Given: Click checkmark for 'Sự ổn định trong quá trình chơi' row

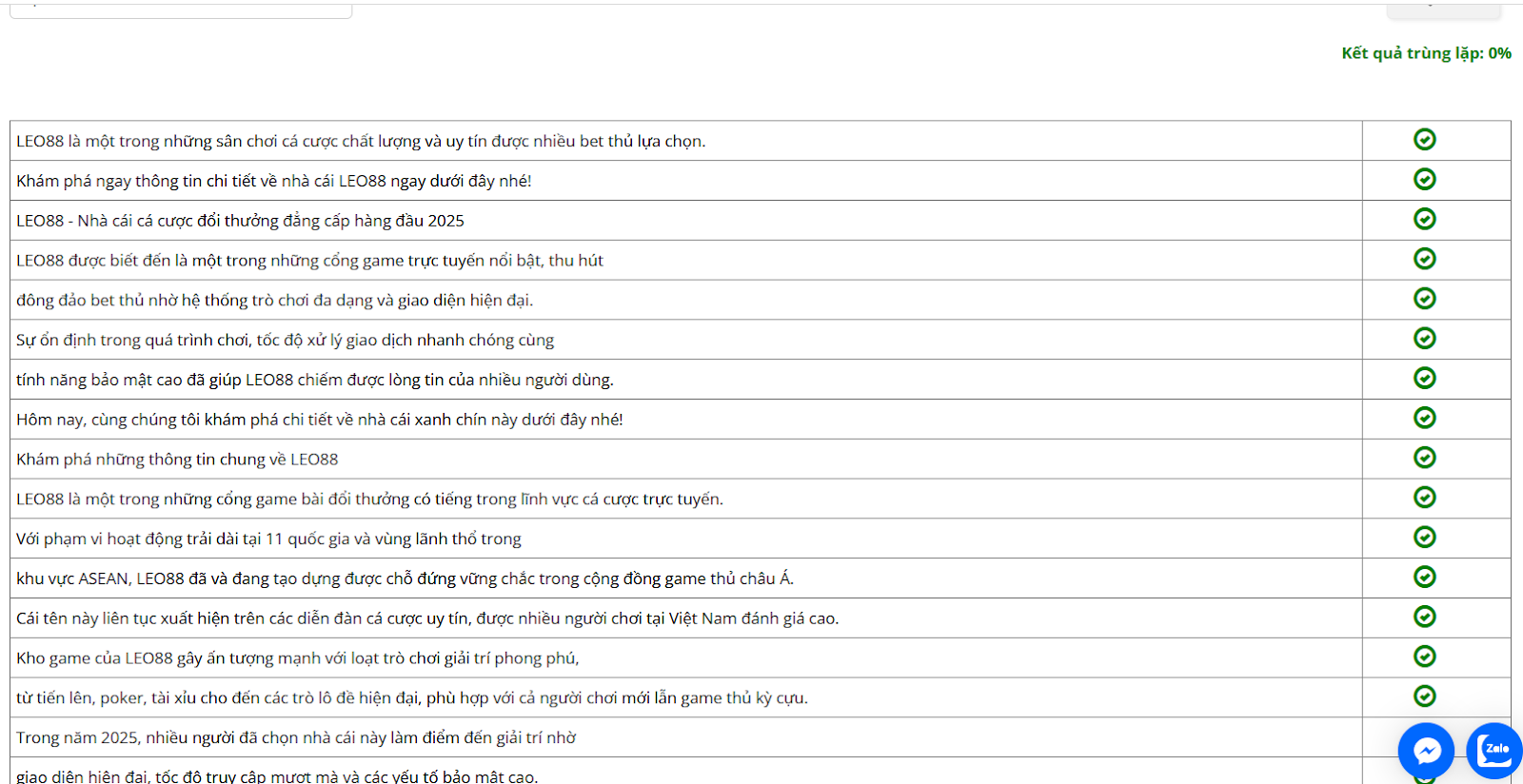Looking at the screenshot, I should (x=1424, y=339).
